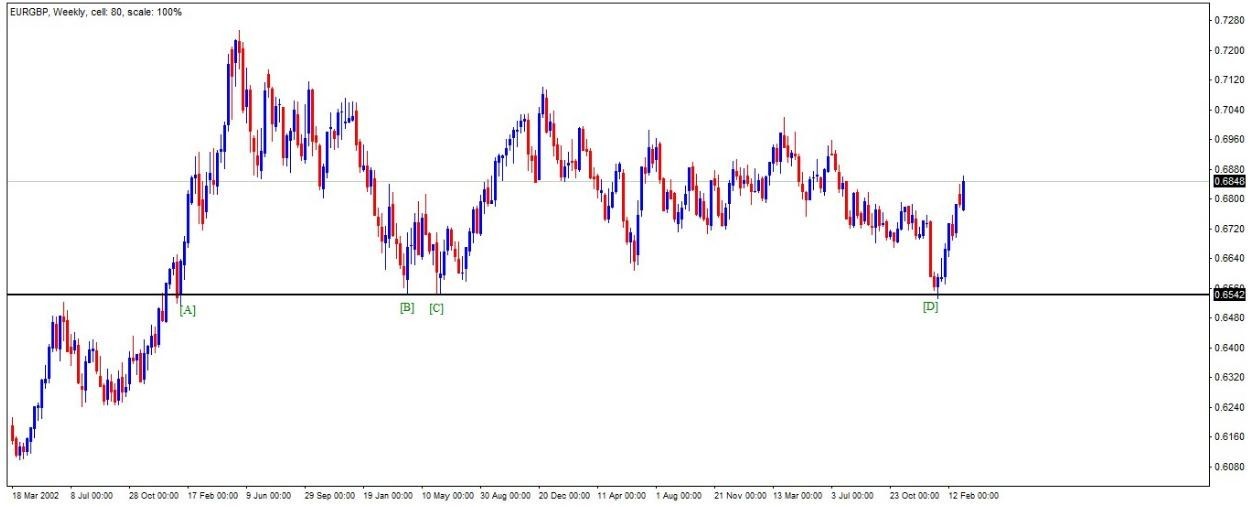Click the 12 Feb 00:00 date label

click(975, 495)
